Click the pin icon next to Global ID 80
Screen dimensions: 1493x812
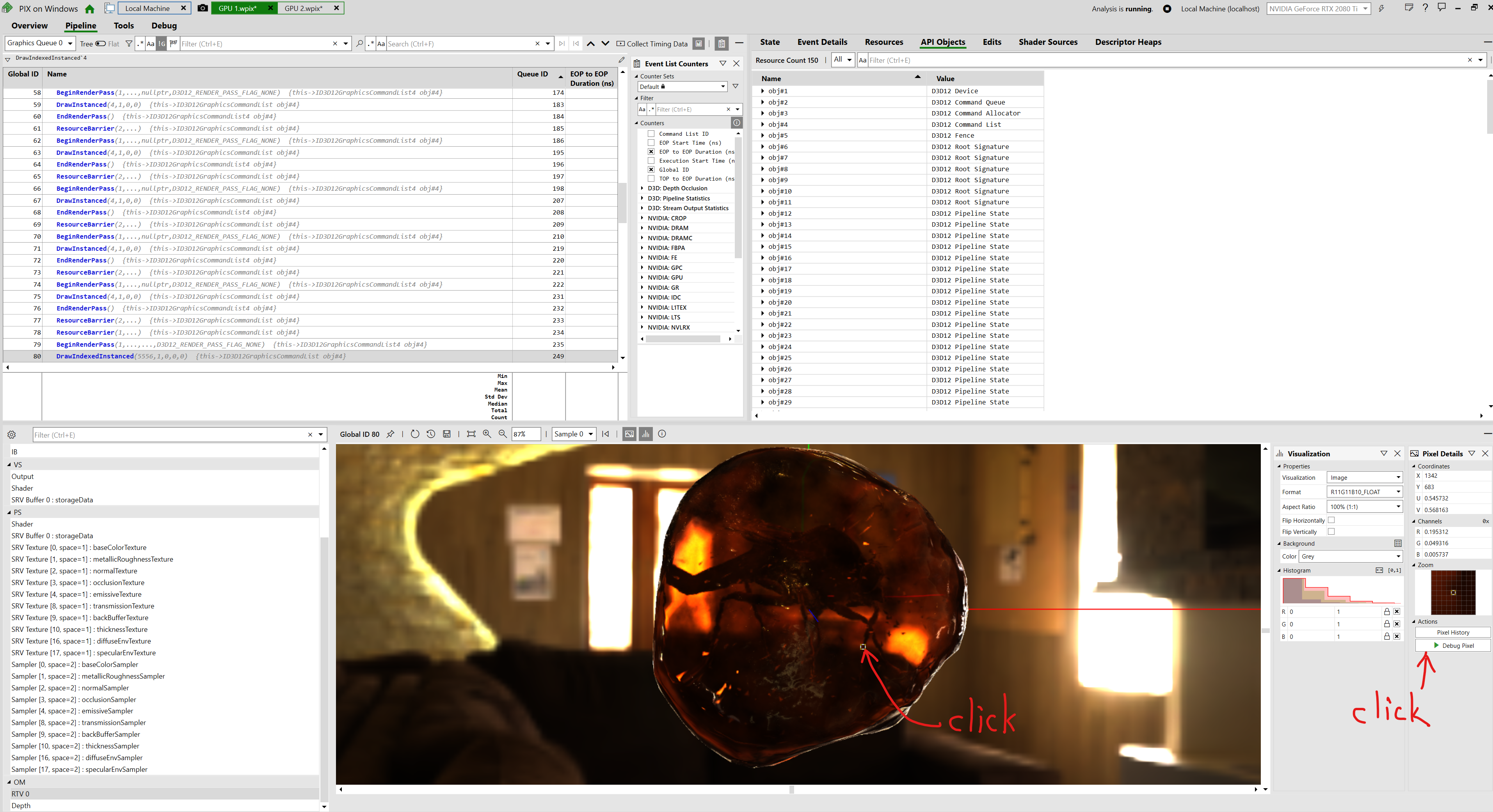390,434
